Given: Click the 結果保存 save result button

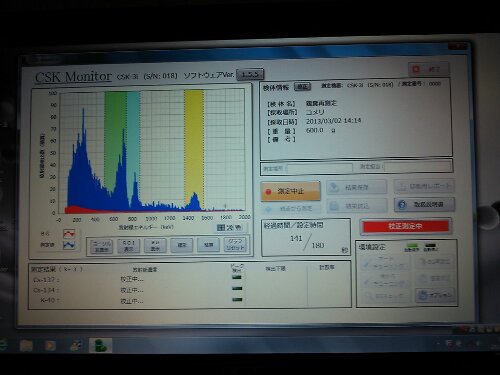Looking at the screenshot, I should 357,187.
